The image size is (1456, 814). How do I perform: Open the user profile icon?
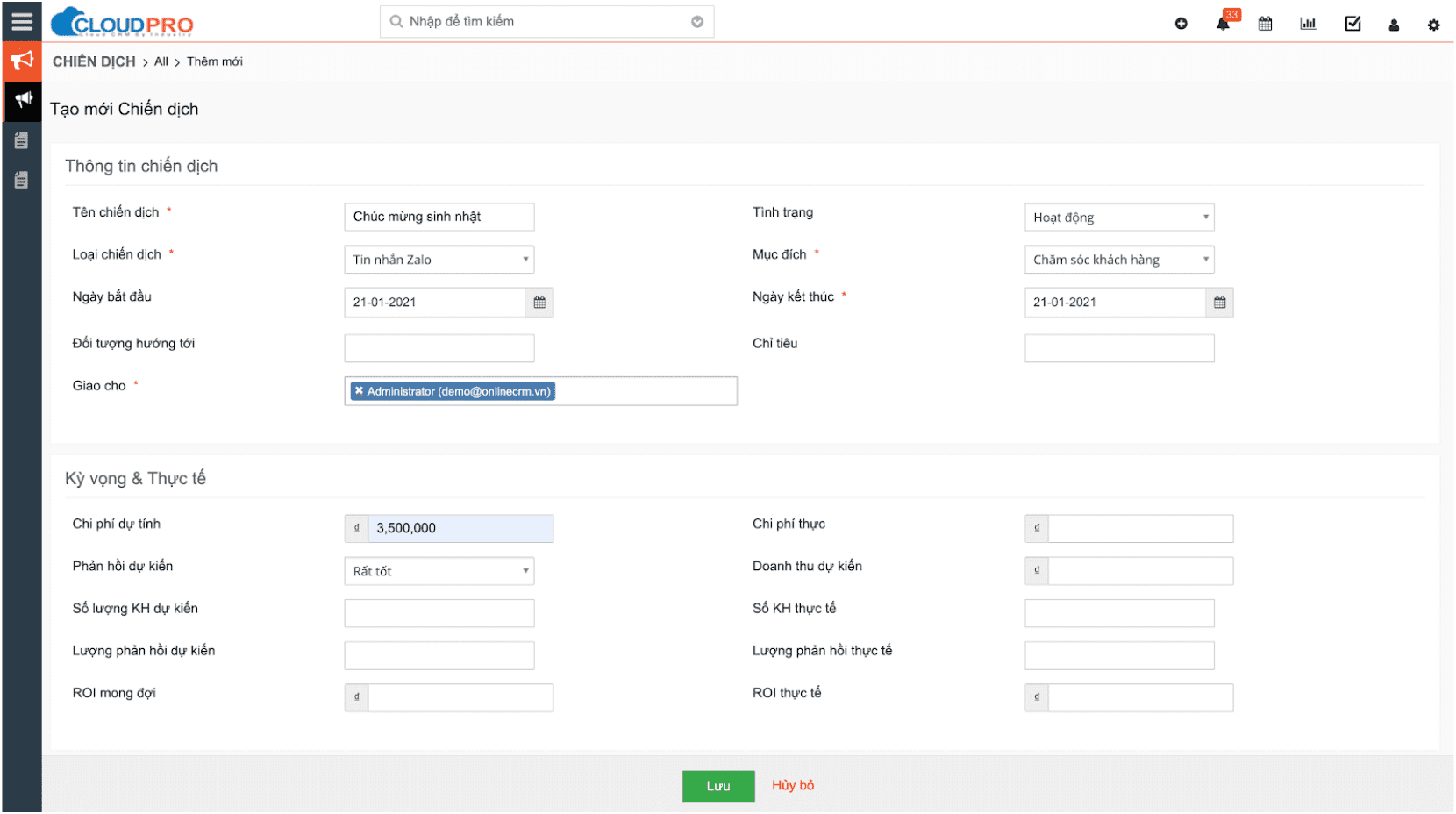[x=1394, y=25]
